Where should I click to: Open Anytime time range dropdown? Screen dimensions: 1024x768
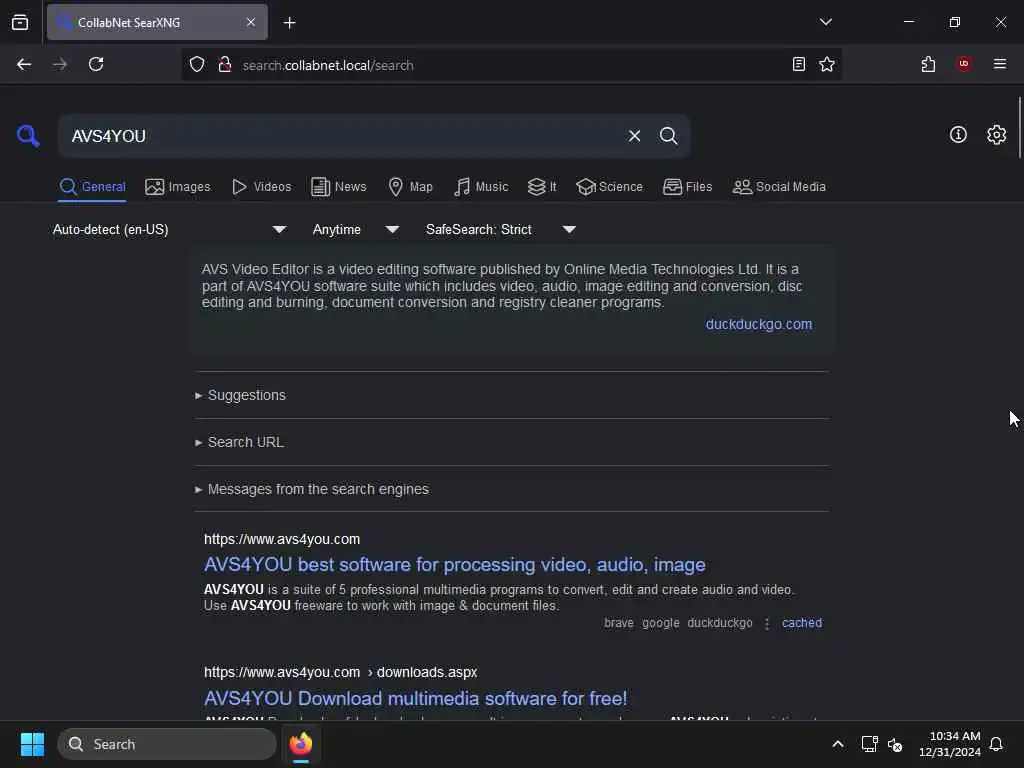point(355,229)
